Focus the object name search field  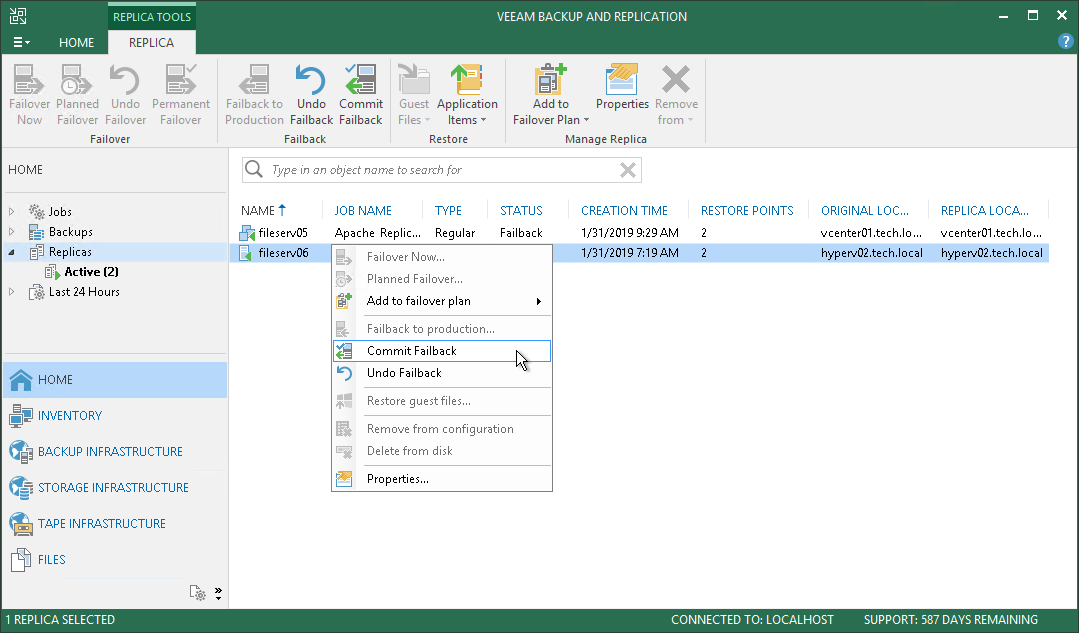[442, 170]
